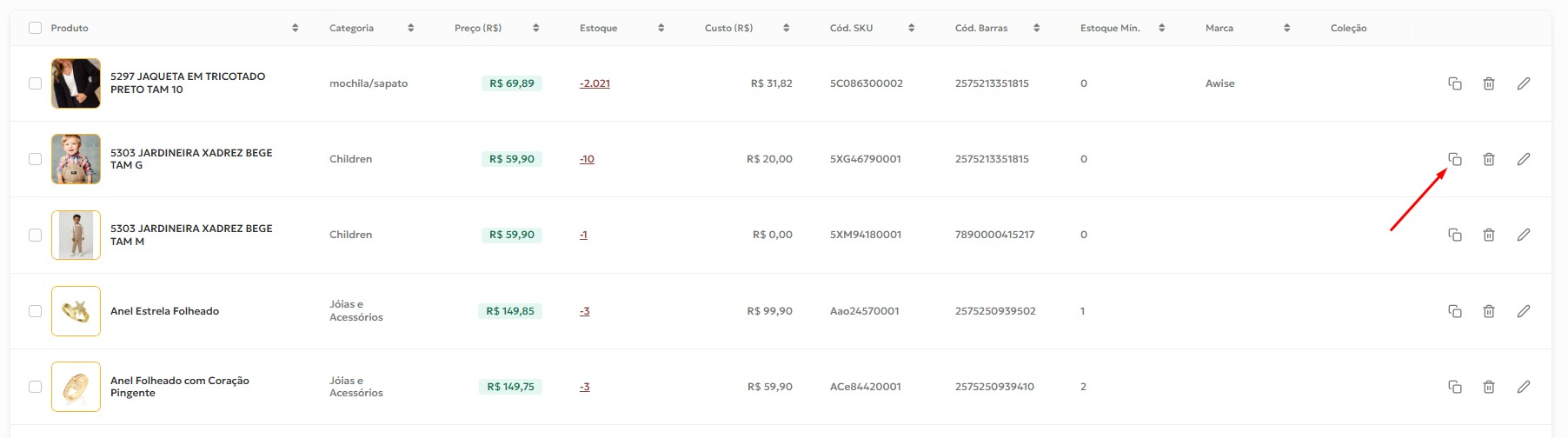Delete the 5303 JARDINEIRA XADREZ BEGE TAM M product
The image size is (1568, 438).
pos(1489,235)
